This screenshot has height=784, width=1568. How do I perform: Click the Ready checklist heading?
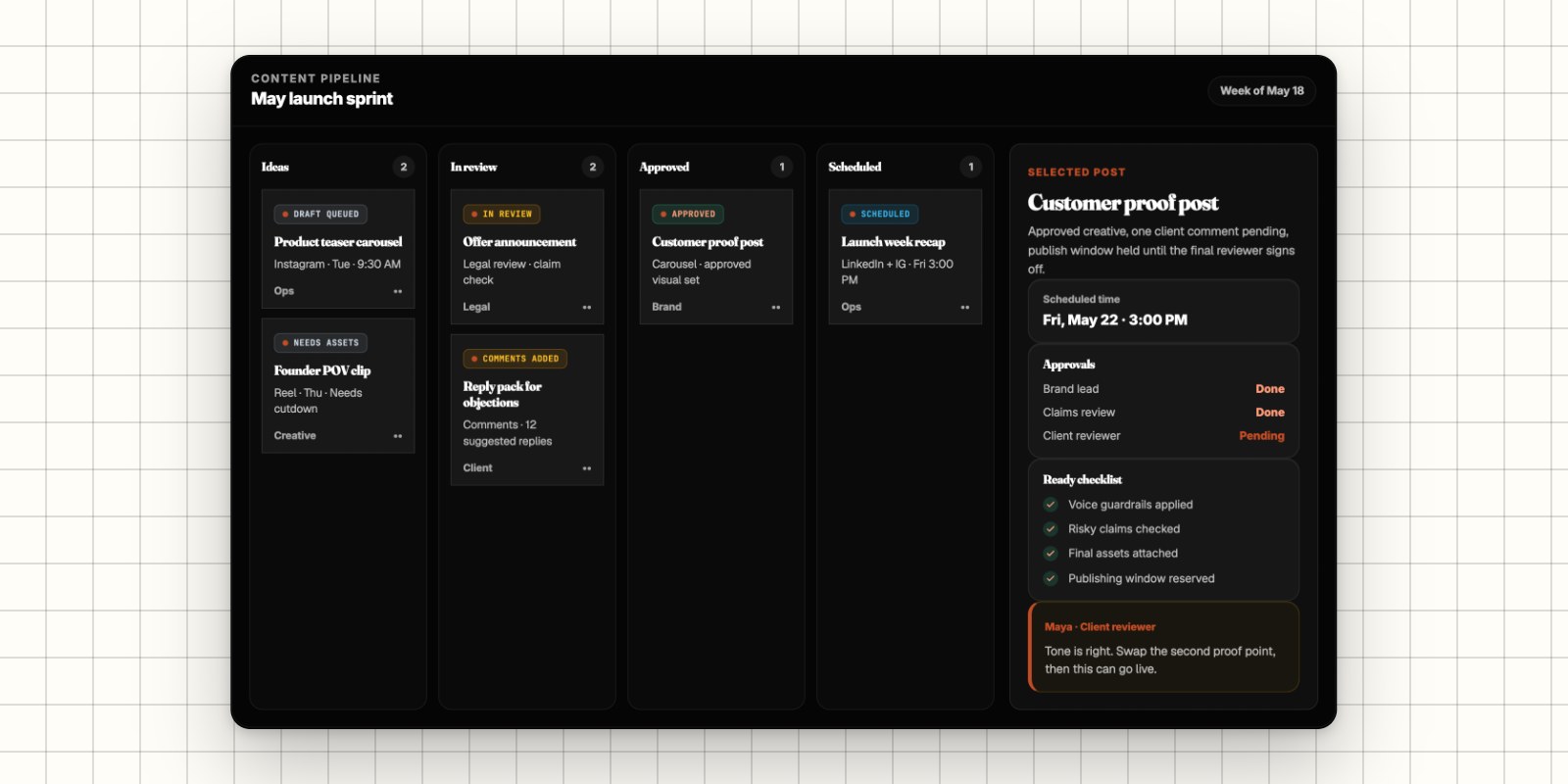tap(1082, 480)
